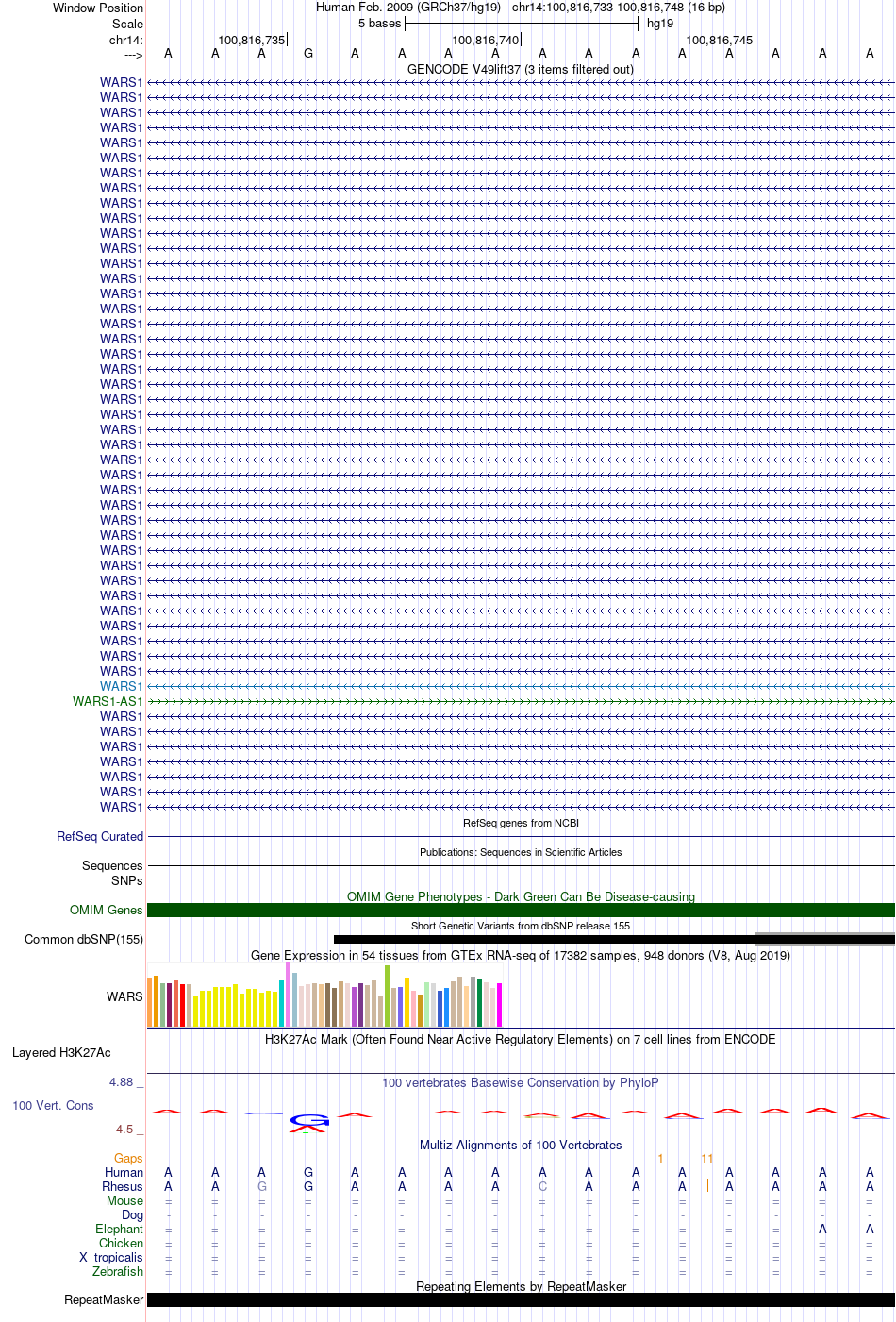Click the magenta last bar in GTEx chart
Image resolution: width=896 pixels, height=1322 pixels.
(500, 1005)
